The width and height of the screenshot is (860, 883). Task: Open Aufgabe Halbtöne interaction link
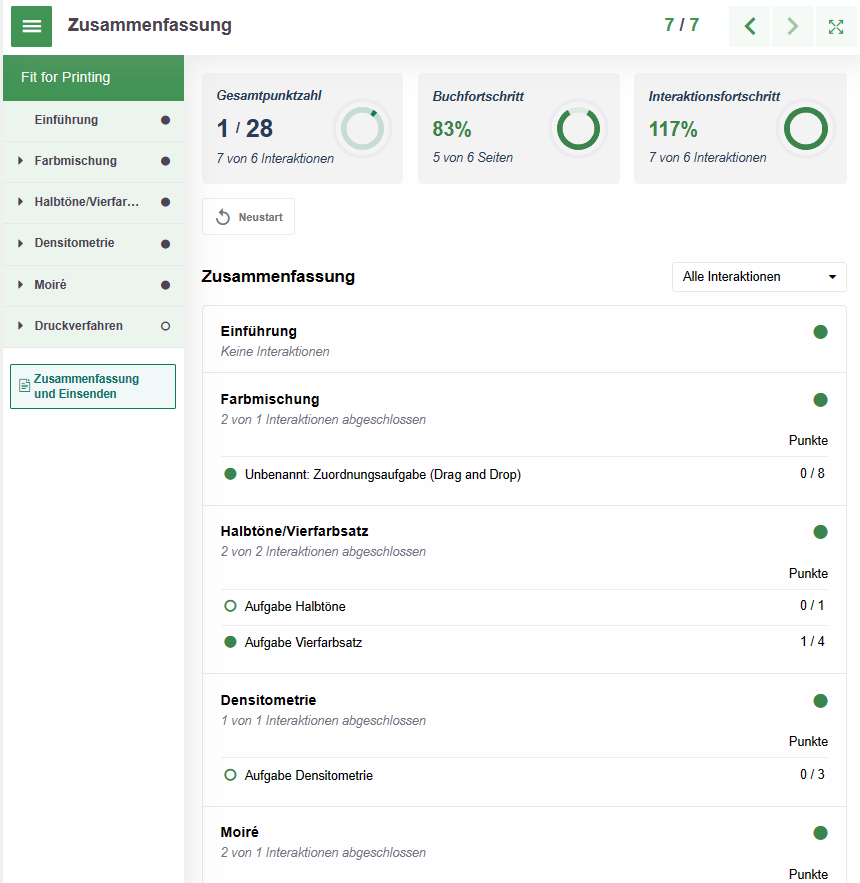[x=295, y=606]
